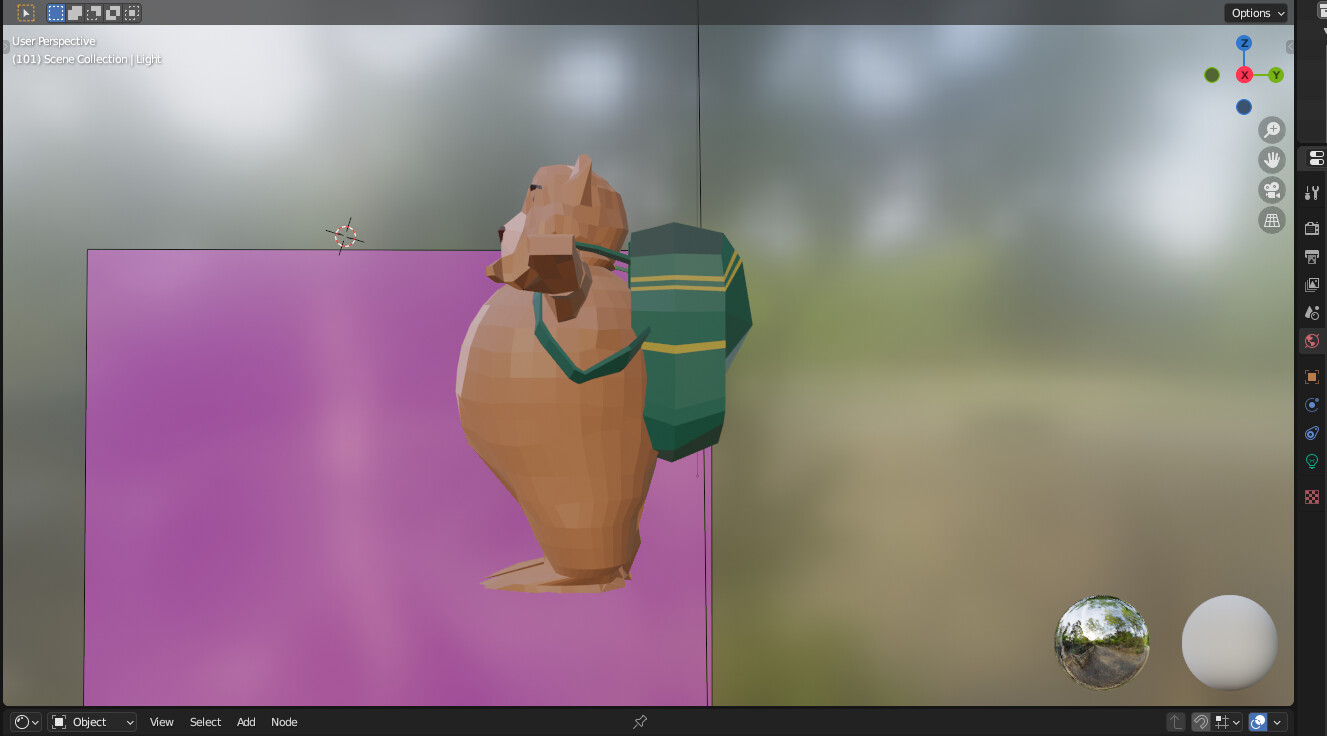Click the zoom view magnifier icon
Image resolution: width=1327 pixels, height=736 pixels.
pyautogui.click(x=1272, y=129)
